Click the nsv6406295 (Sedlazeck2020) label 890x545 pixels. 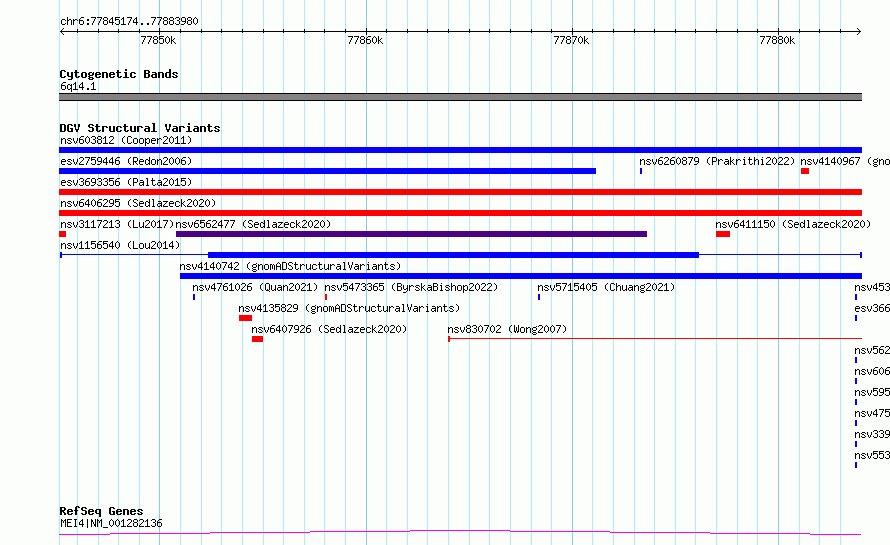point(138,203)
